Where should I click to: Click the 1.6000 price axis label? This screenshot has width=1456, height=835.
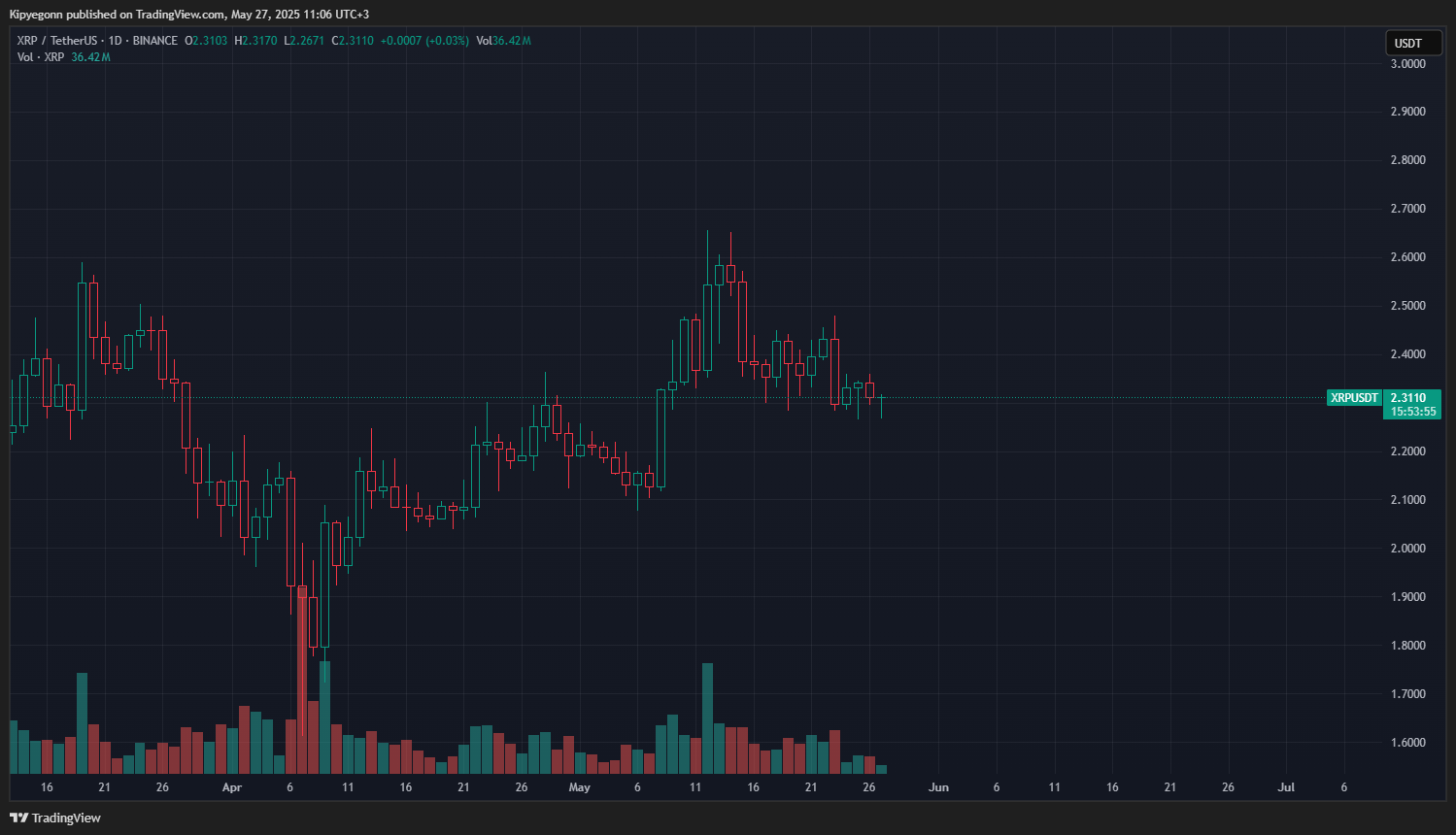click(x=1407, y=743)
